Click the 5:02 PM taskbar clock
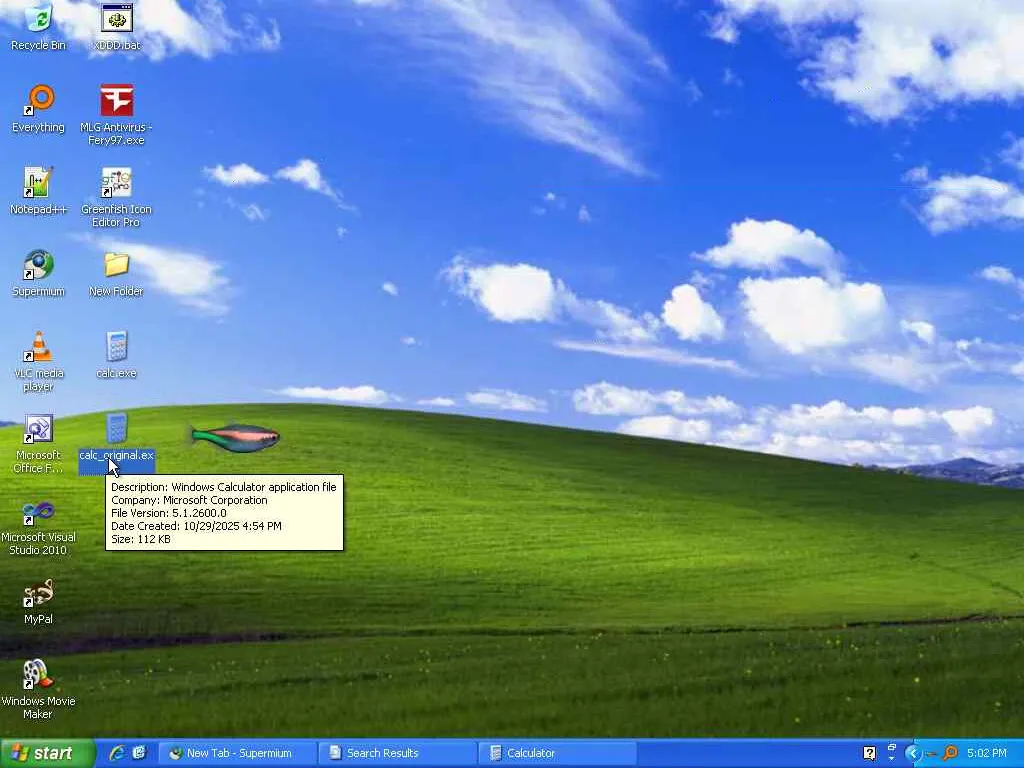1024x768 pixels. click(x=987, y=753)
